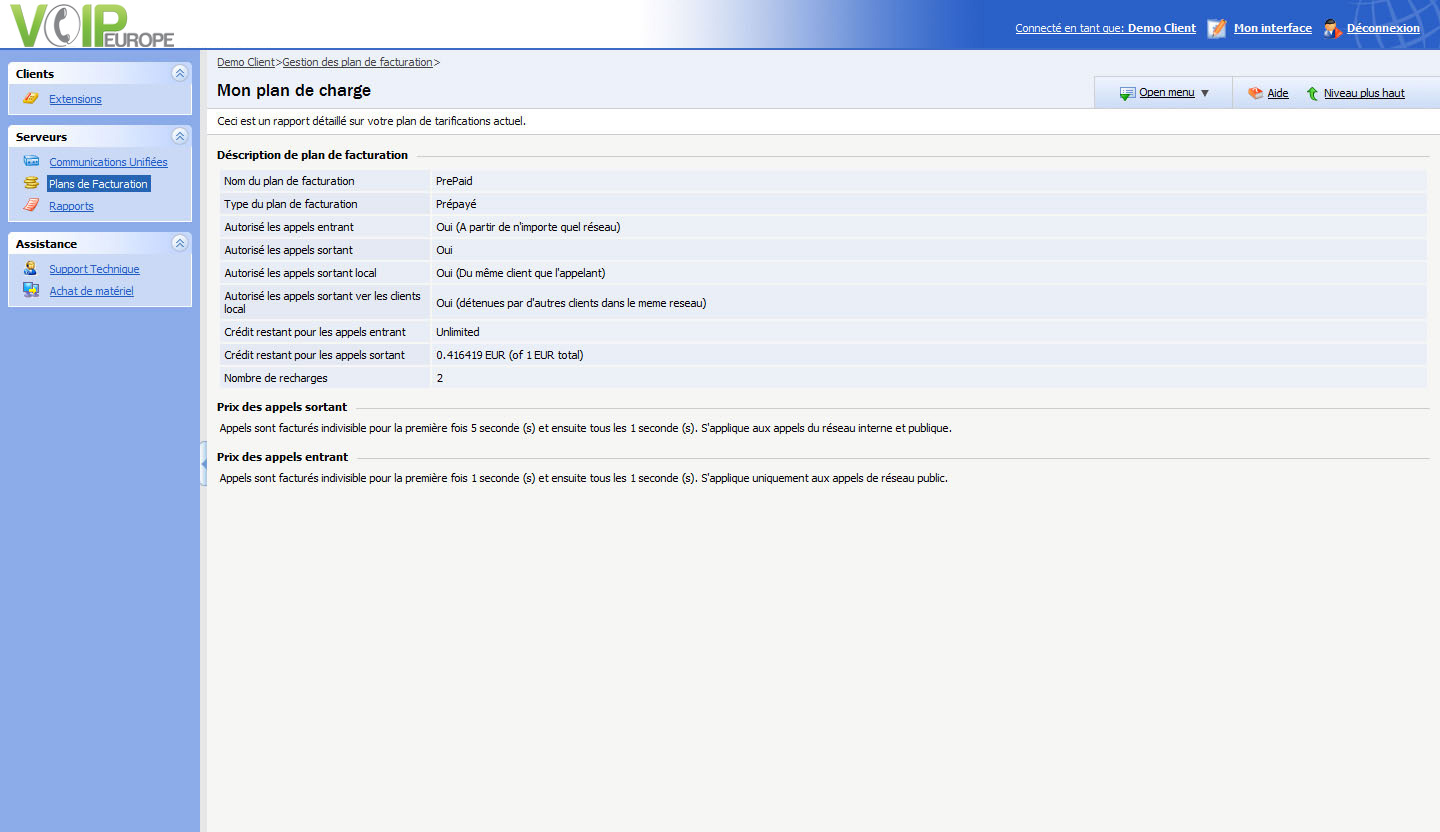Go to Gestion des plan de facturation breadcrumb

[357, 62]
